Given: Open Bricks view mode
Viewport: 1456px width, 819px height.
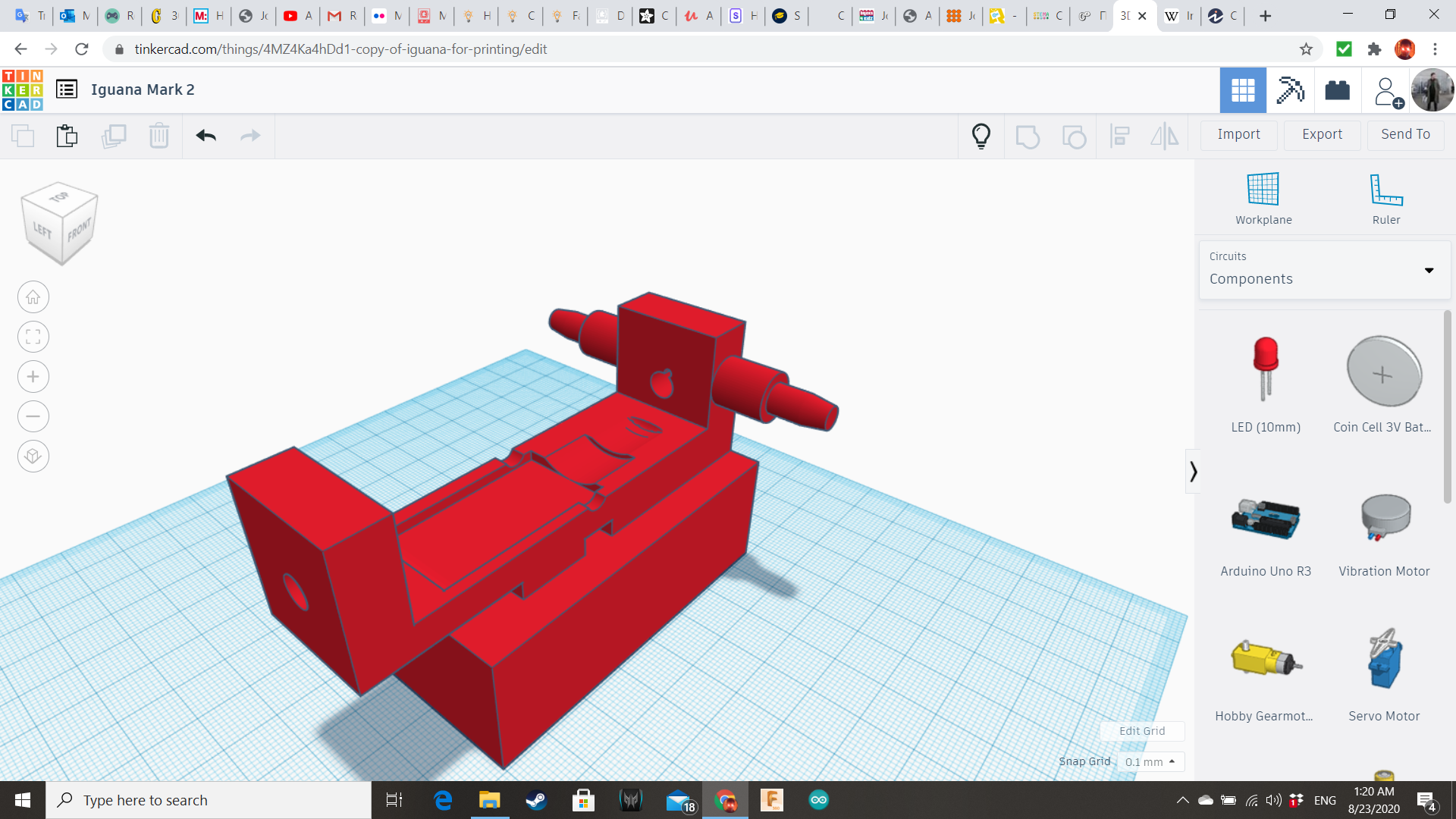Looking at the screenshot, I should coord(1337,90).
